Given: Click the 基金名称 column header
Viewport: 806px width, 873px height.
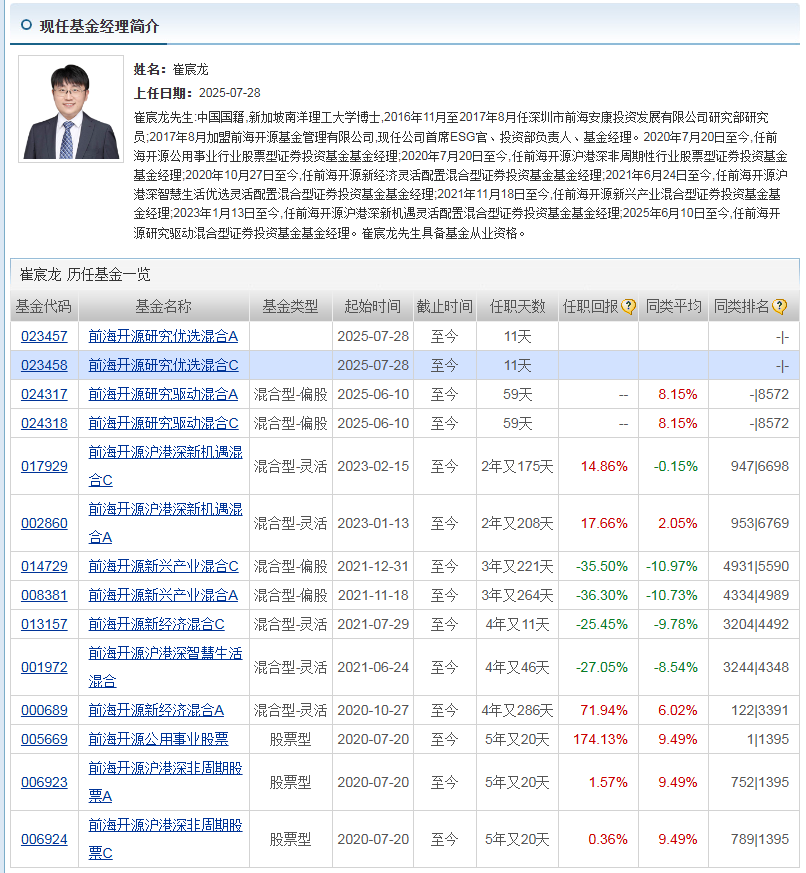Looking at the screenshot, I should [x=164, y=306].
